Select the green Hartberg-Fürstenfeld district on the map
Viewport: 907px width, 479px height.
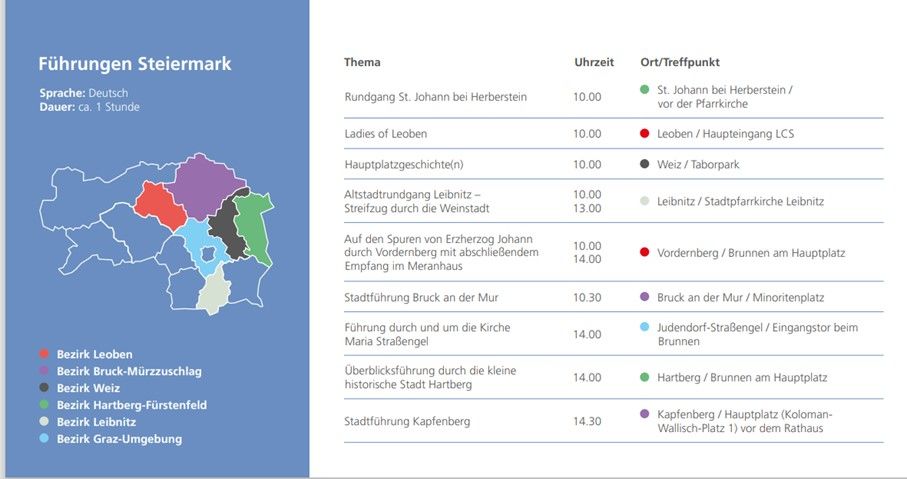(x=255, y=227)
